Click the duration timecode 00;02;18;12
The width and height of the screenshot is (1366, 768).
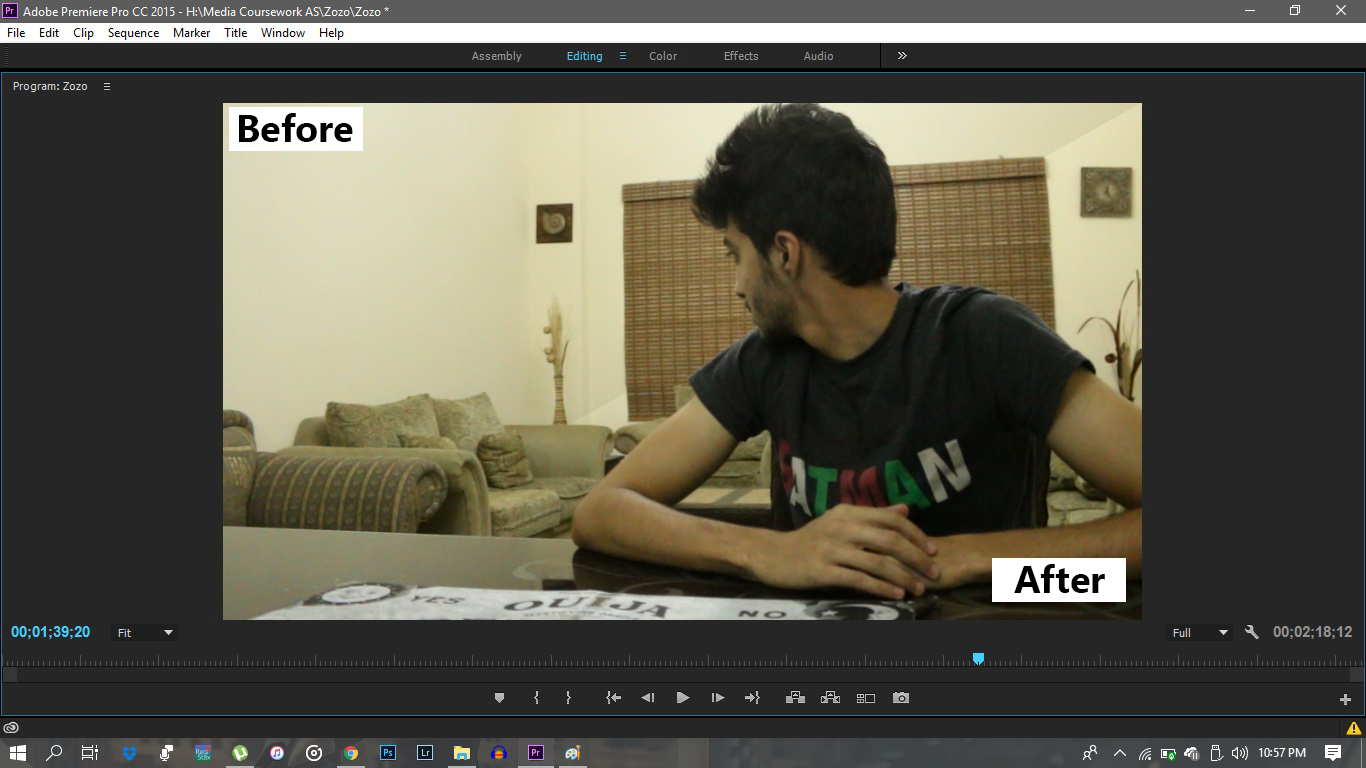click(x=1312, y=632)
